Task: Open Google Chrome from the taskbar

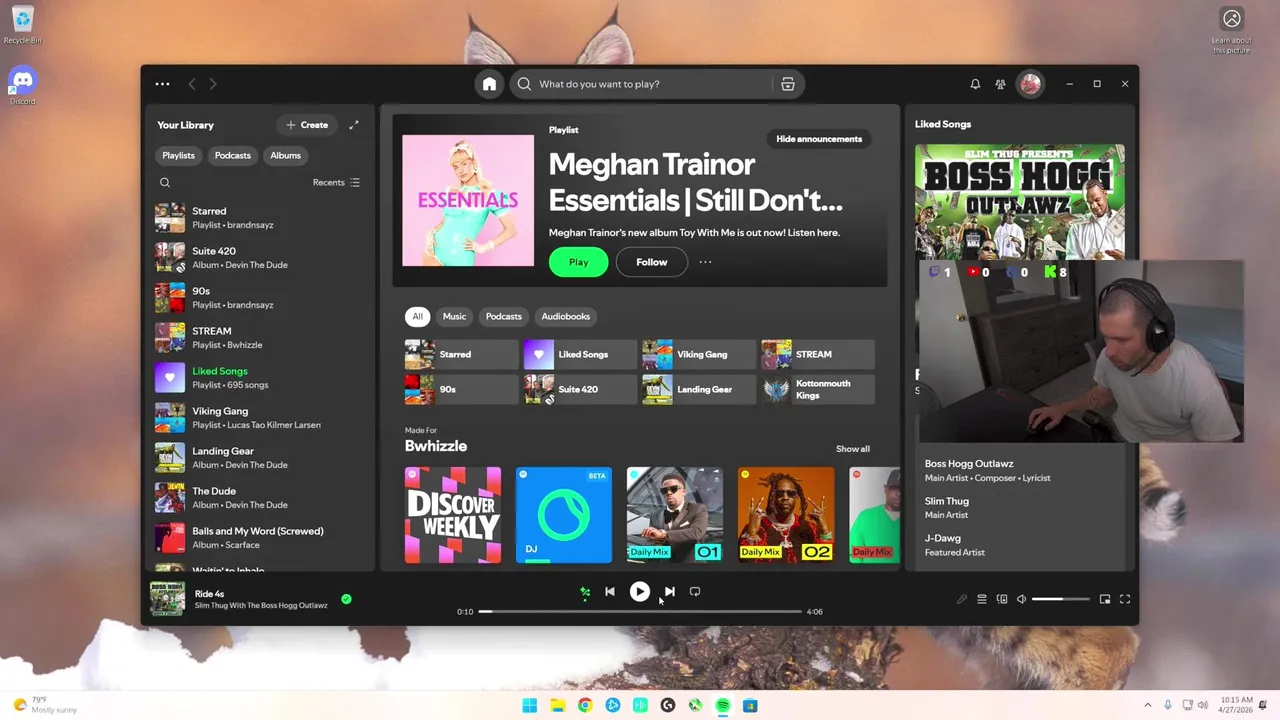Action: click(x=585, y=705)
